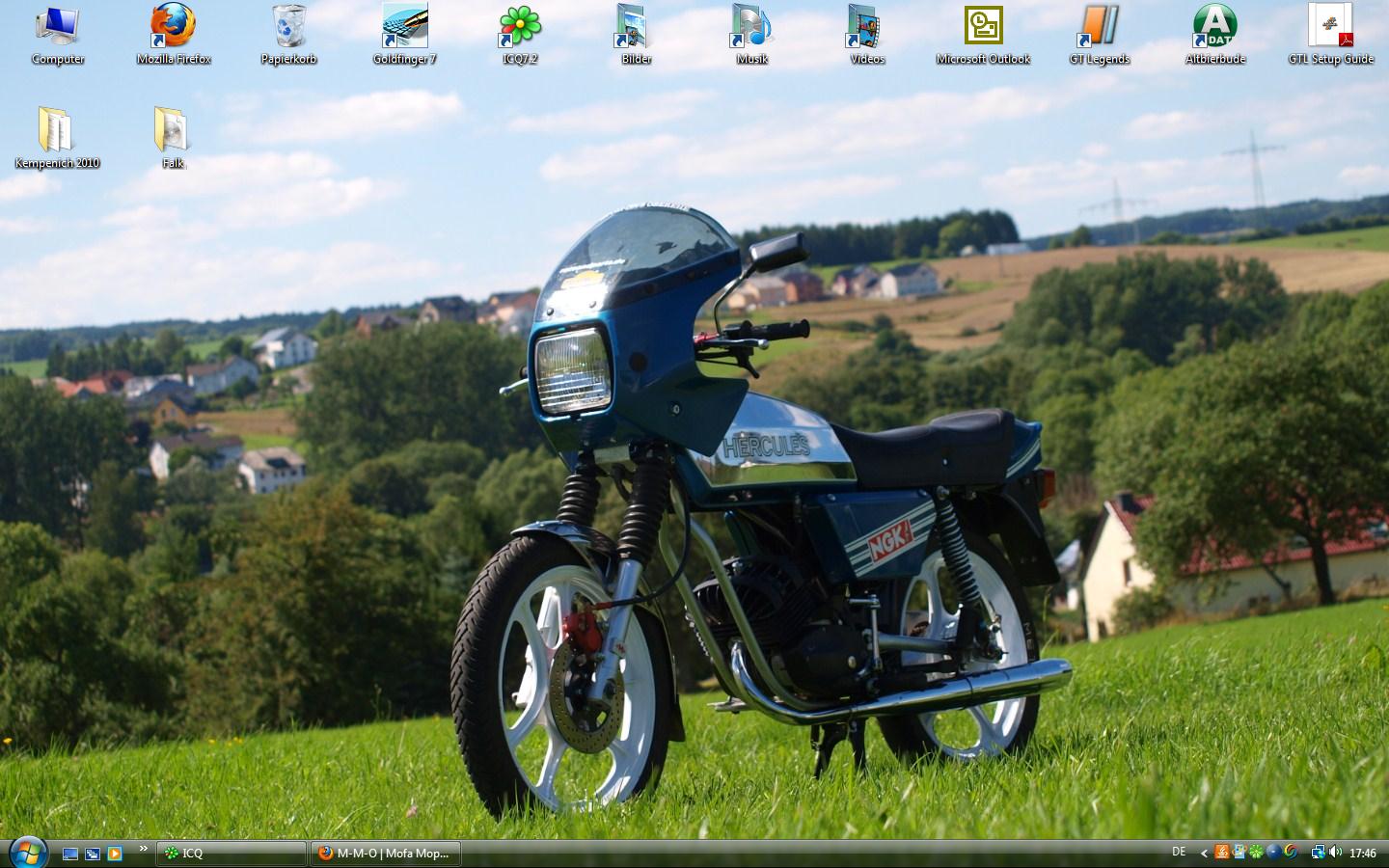Select the GTL Setup Guide PDF icon

pyautogui.click(x=1330, y=29)
